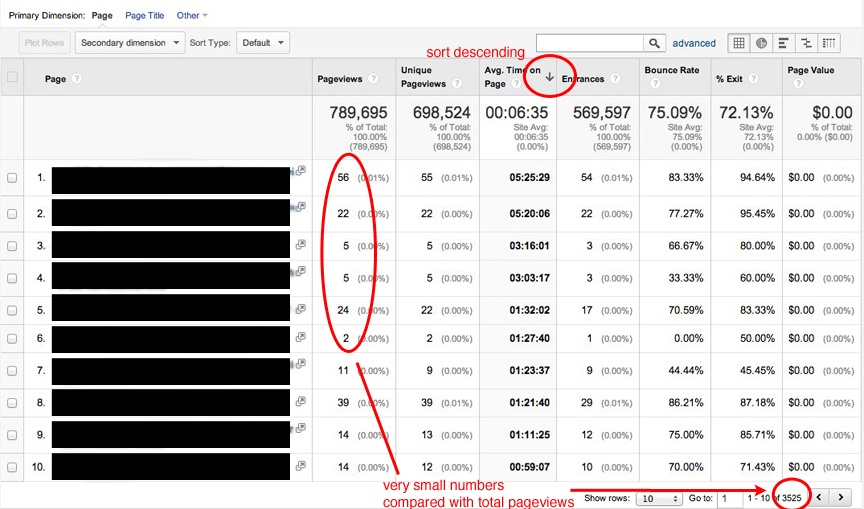Open the Show rows dropdown
Viewport: 864px width, 509px height.
coord(659,497)
